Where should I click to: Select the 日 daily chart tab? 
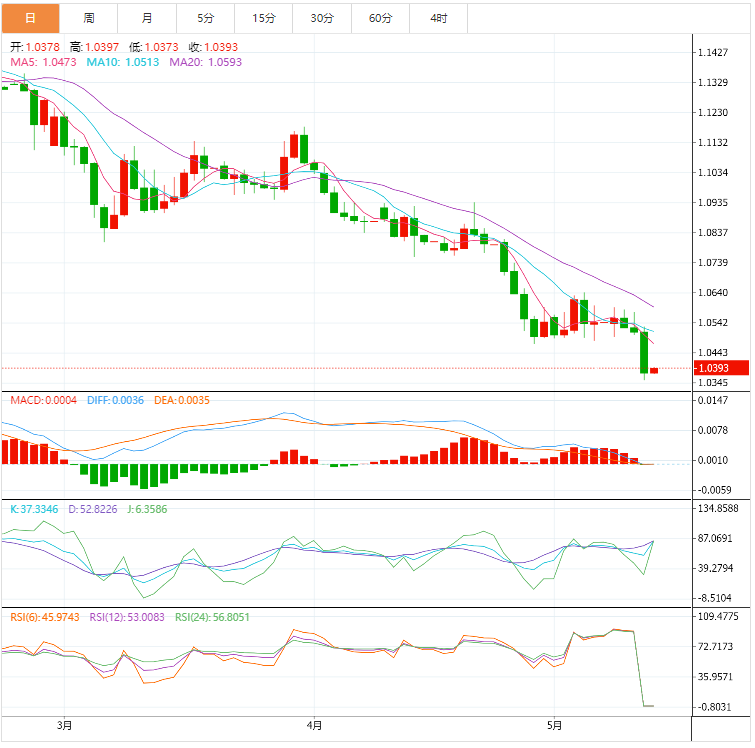[30, 18]
